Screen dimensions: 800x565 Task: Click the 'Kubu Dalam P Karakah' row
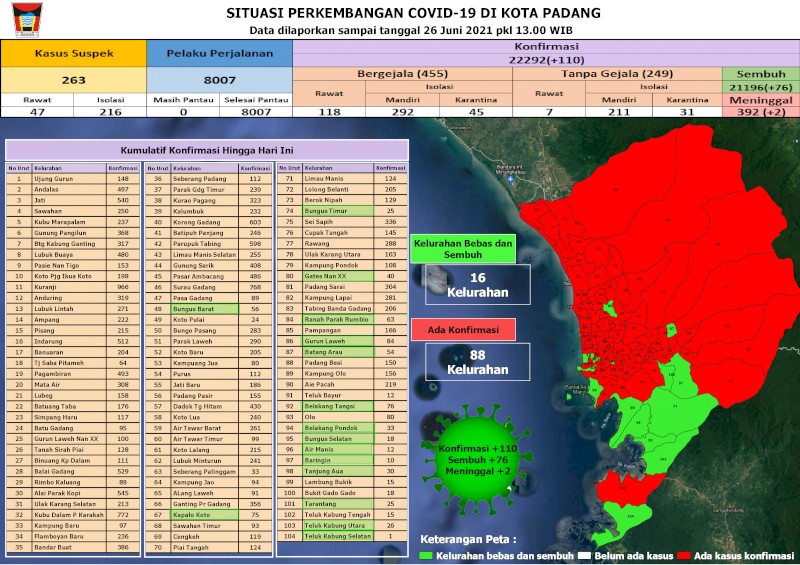point(73,514)
